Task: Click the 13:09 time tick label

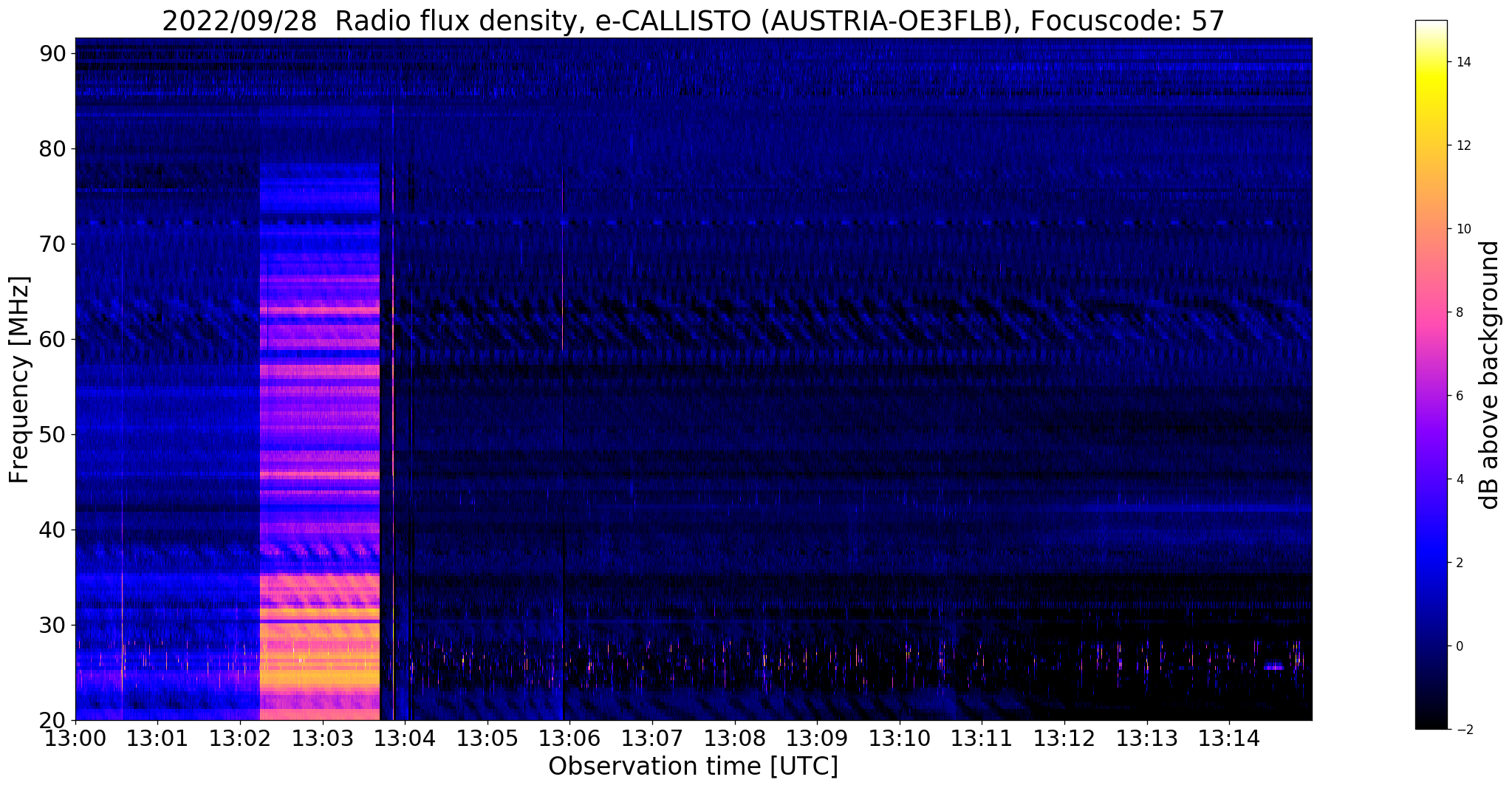Action: [x=818, y=737]
